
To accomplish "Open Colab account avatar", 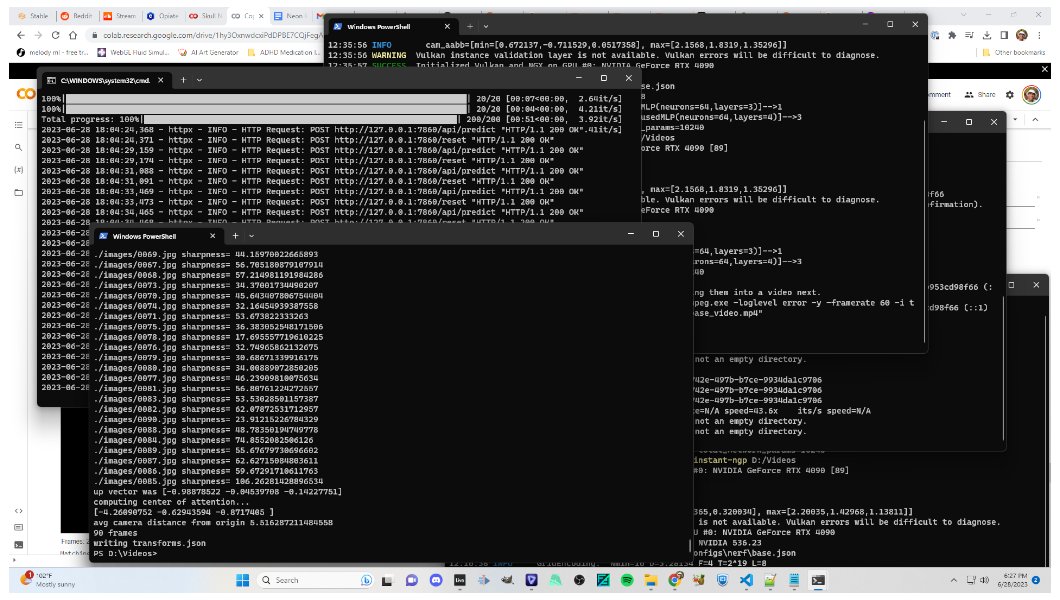I will [x=1032, y=95].
